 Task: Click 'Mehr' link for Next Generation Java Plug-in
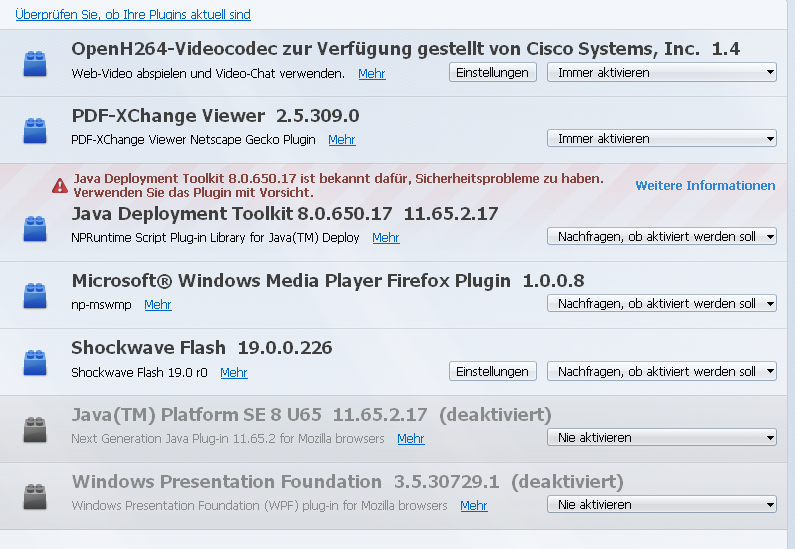pyautogui.click(x=411, y=438)
